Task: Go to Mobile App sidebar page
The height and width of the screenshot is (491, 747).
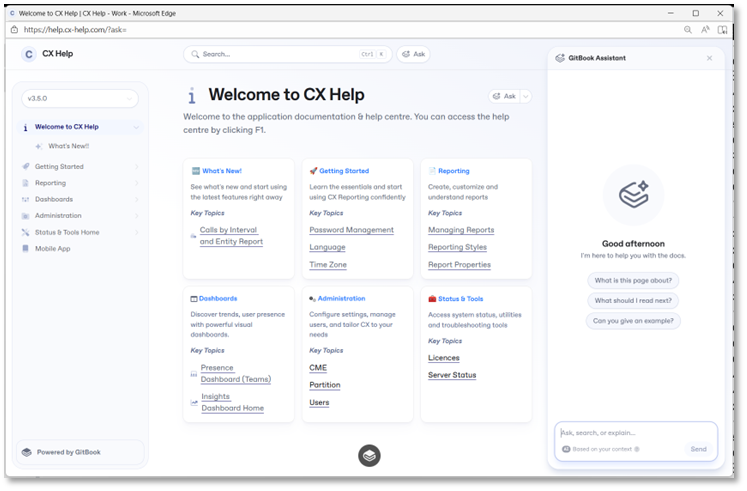Action: (x=52, y=249)
